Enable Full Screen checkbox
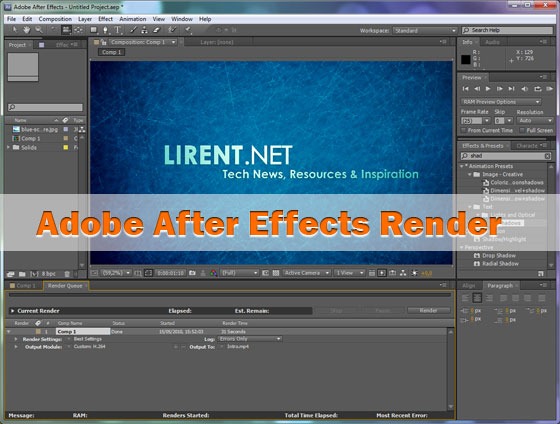Screen dimensions: 560x424 522,130
